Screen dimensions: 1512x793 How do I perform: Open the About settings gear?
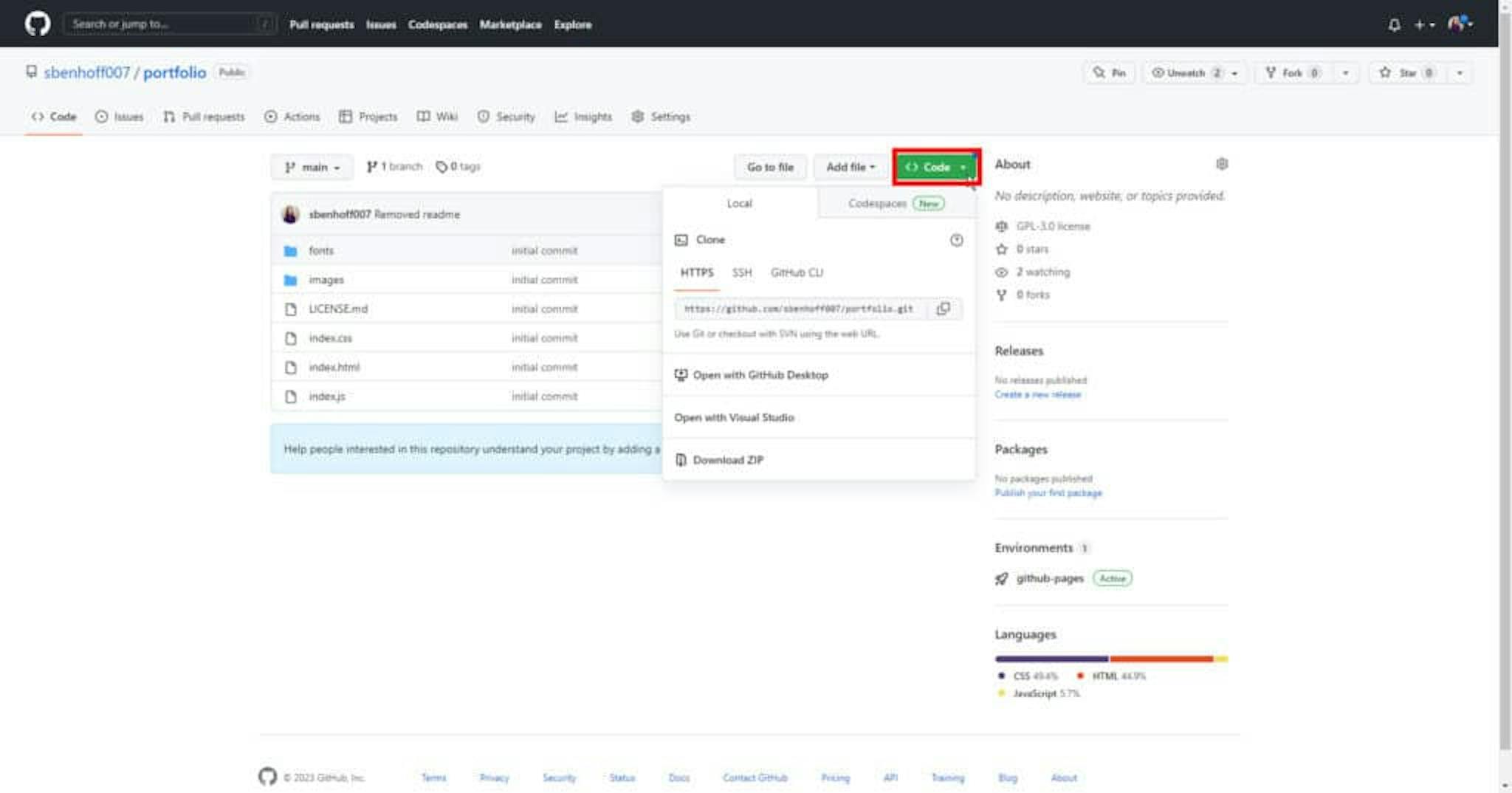point(1221,164)
